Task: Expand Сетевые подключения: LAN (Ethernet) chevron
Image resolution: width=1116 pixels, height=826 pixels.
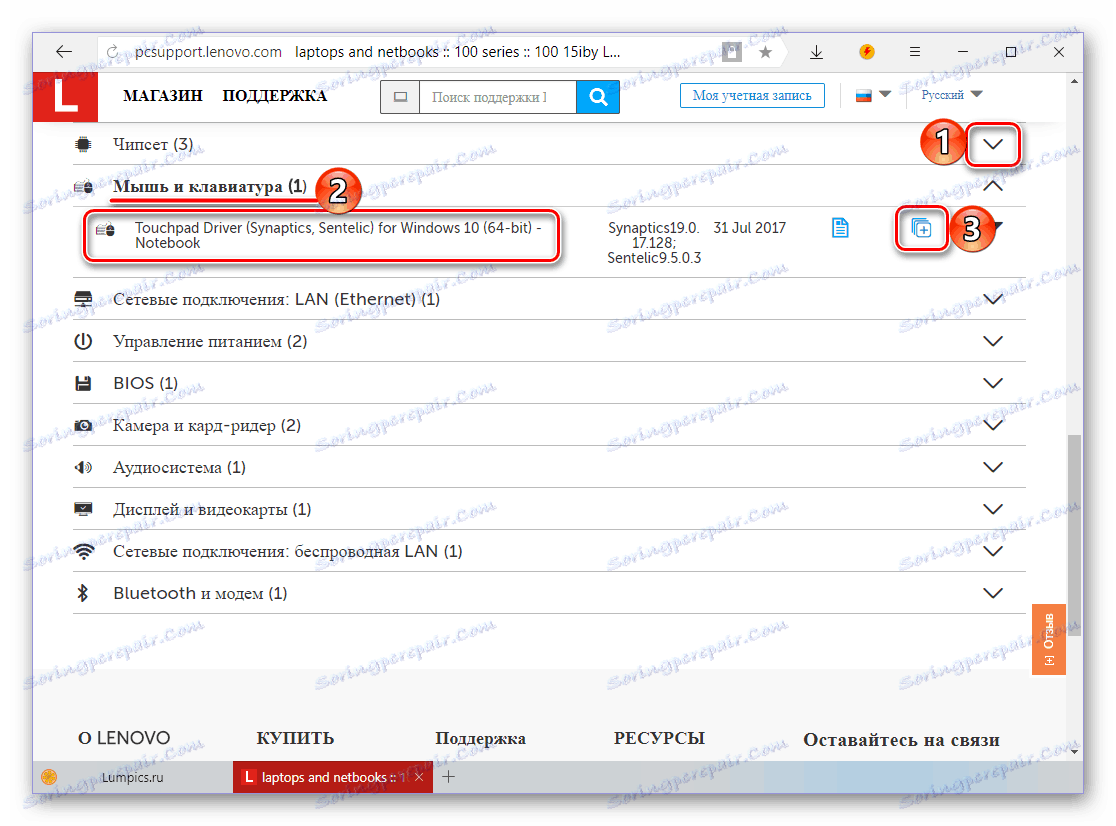Action: coord(993,300)
